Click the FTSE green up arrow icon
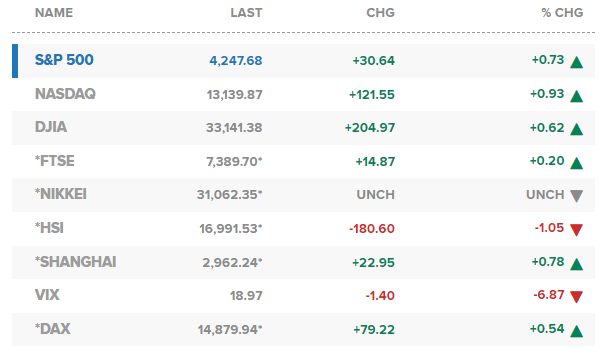This screenshot has height=364, width=601. pos(576,163)
